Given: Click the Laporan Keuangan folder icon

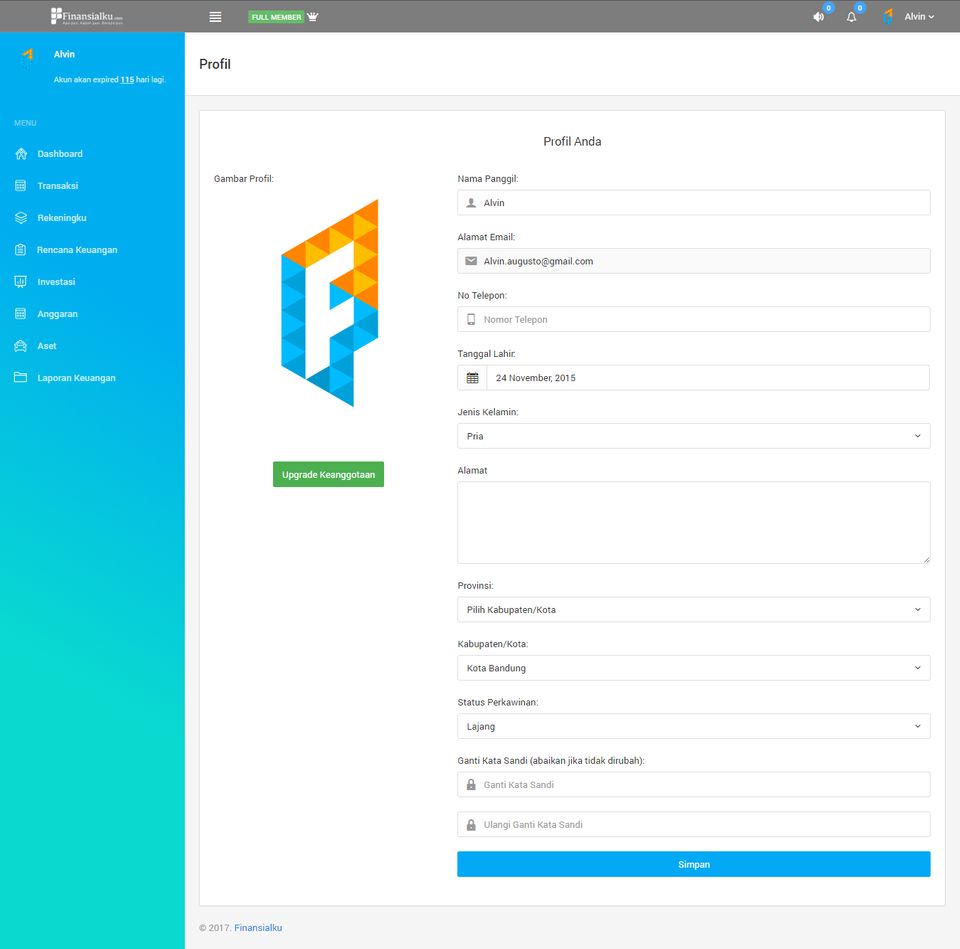Looking at the screenshot, I should pos(20,377).
